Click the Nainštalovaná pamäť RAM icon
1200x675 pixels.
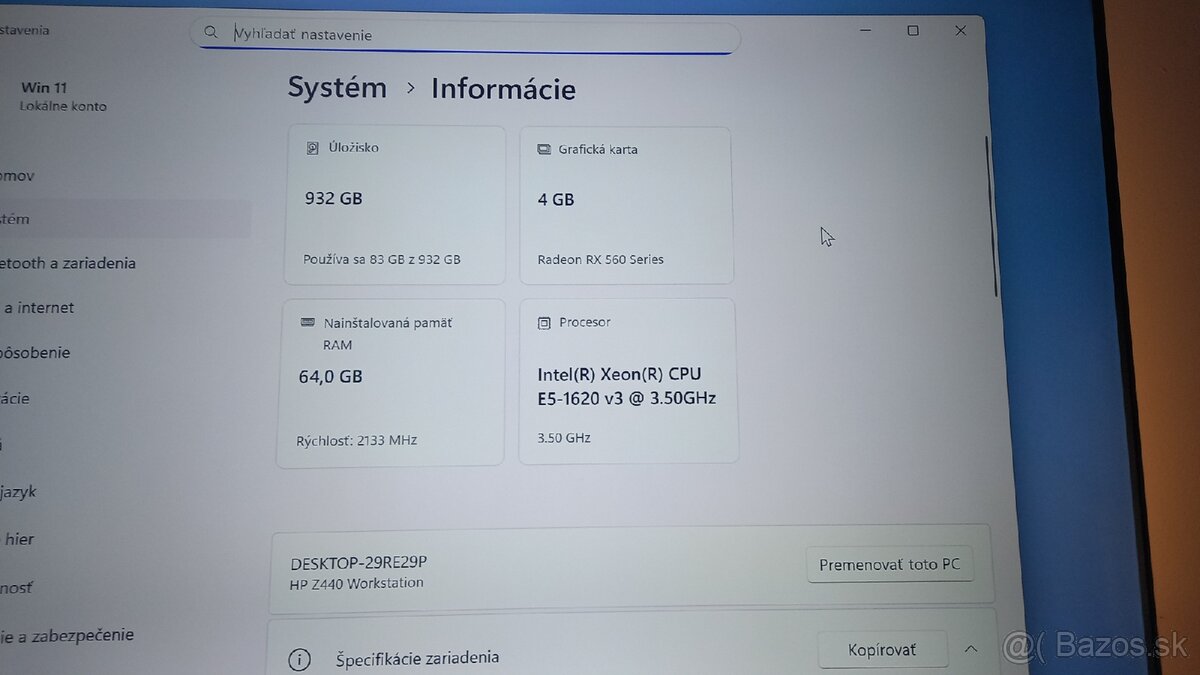coord(307,322)
